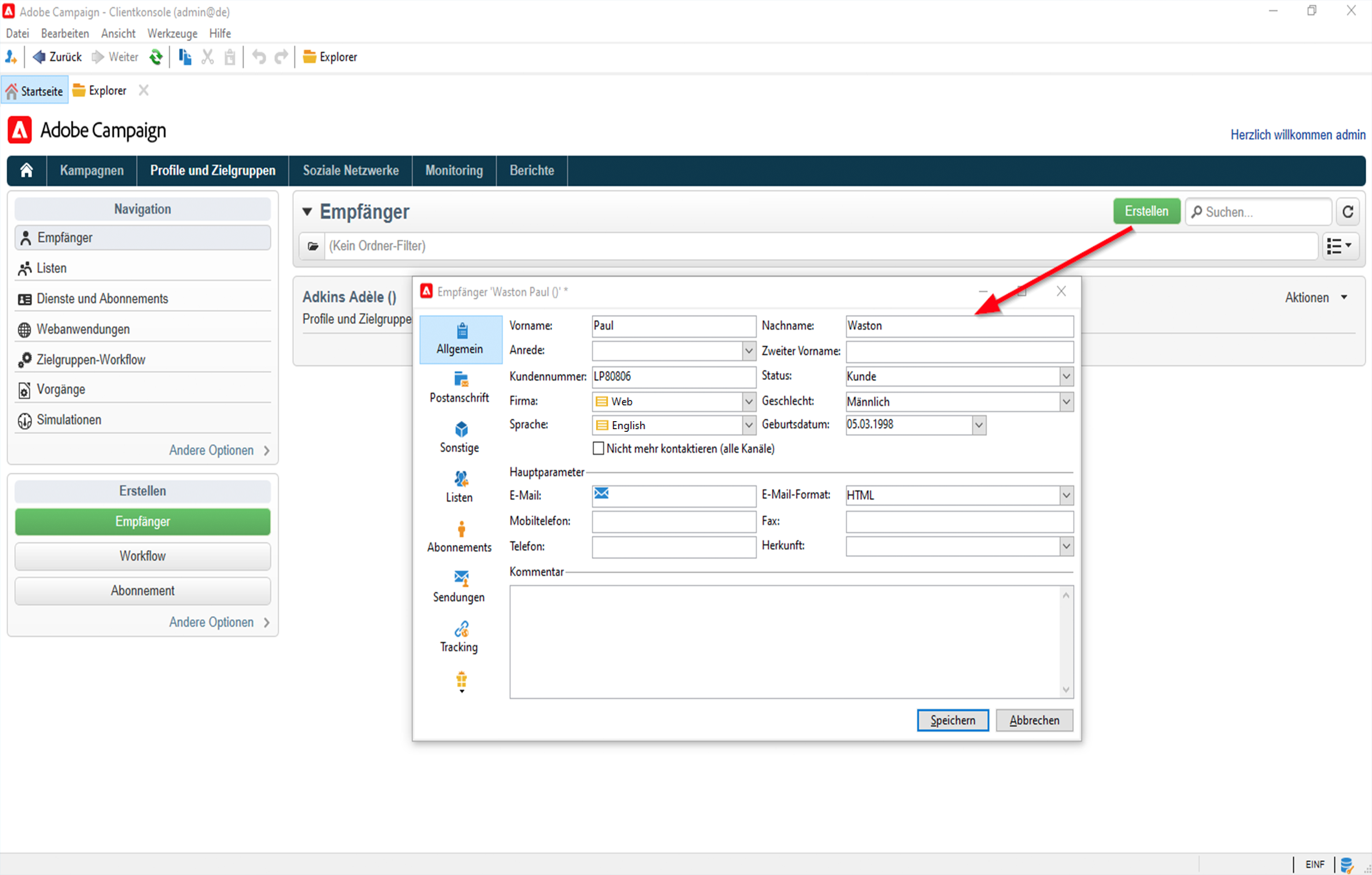Image resolution: width=1372 pixels, height=875 pixels.
Task: Select the Sonstige cube icon
Action: [x=460, y=430]
